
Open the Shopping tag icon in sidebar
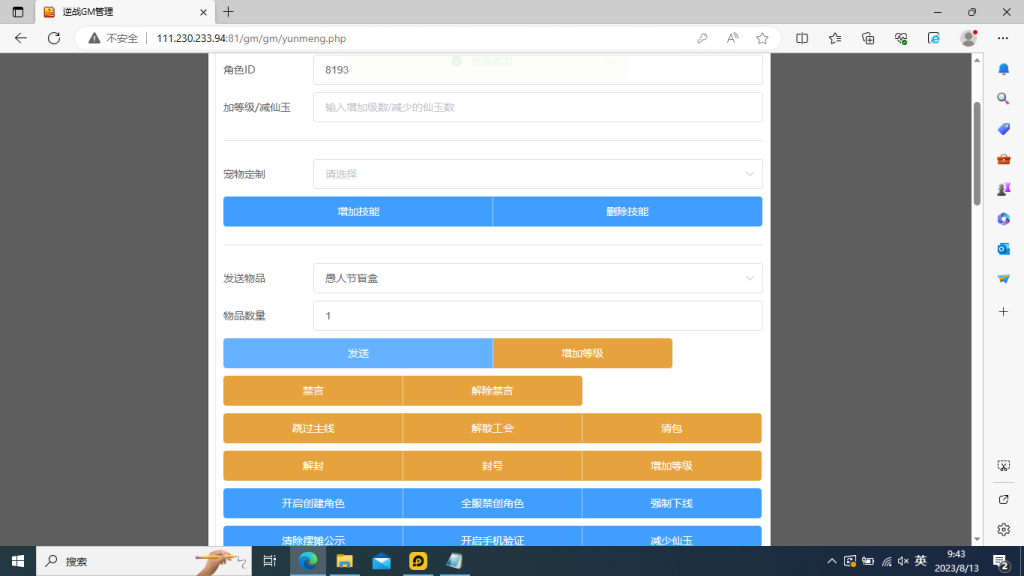pyautogui.click(x=1003, y=128)
